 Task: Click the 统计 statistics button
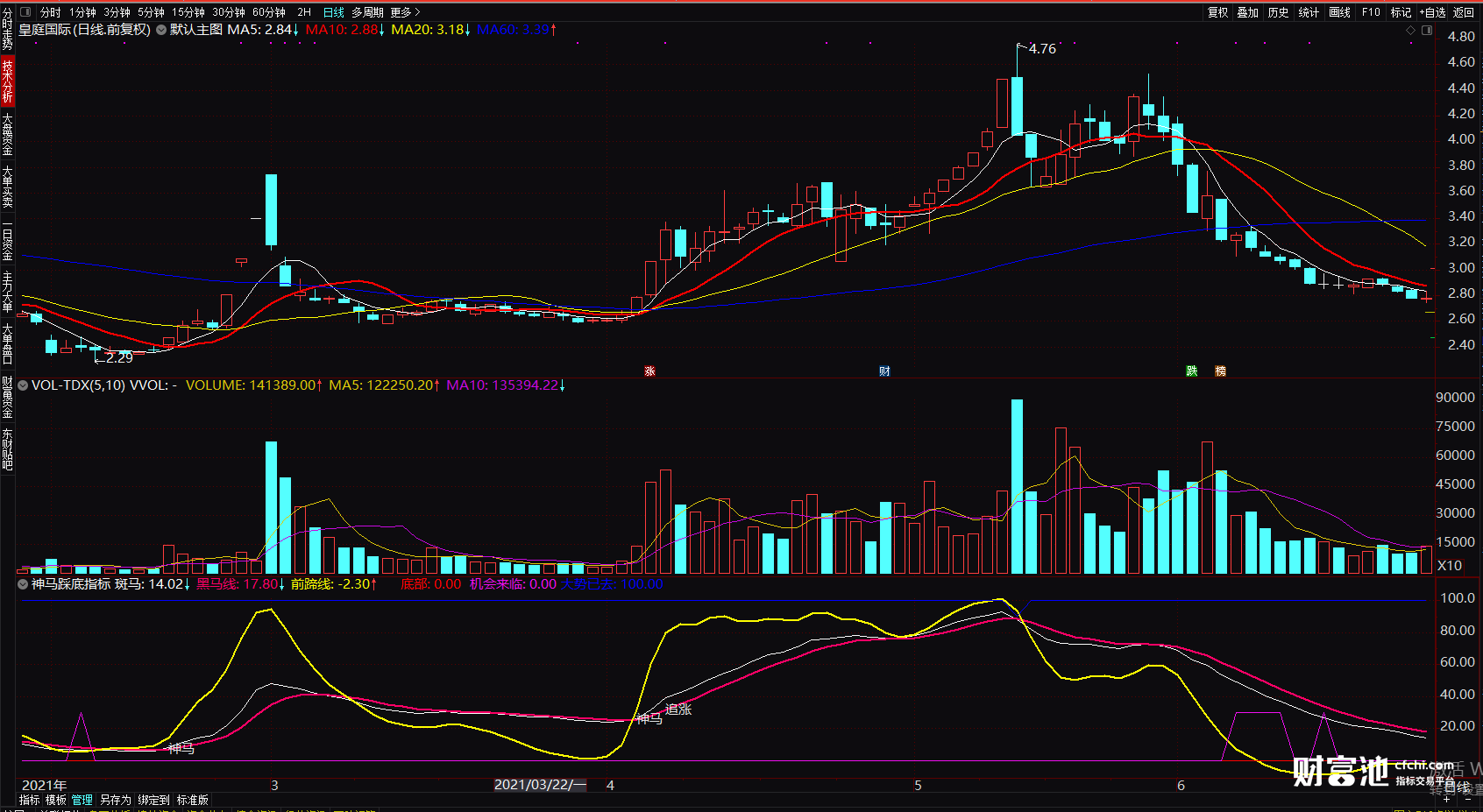1309,12
